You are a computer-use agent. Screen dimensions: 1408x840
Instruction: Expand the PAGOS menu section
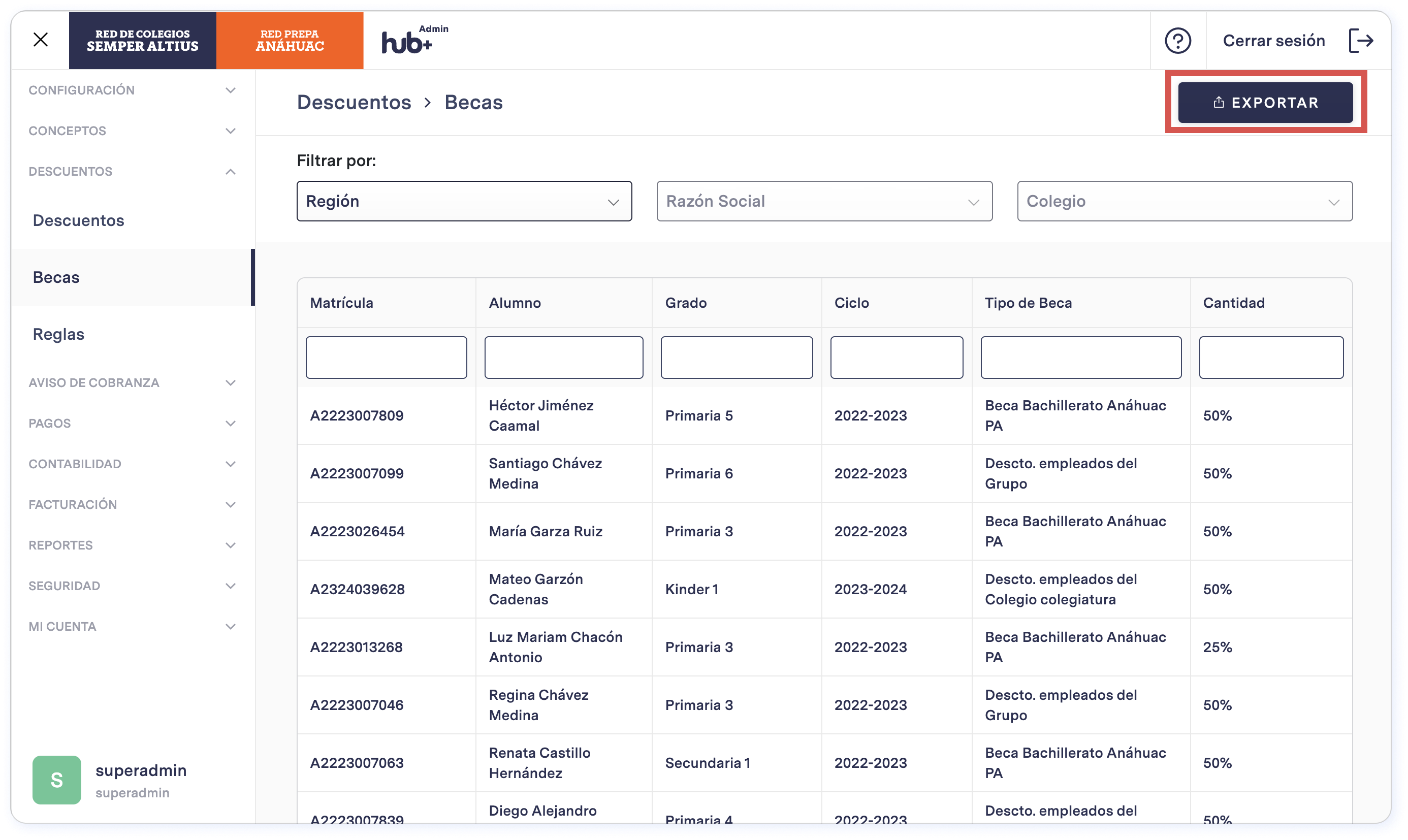coord(133,424)
